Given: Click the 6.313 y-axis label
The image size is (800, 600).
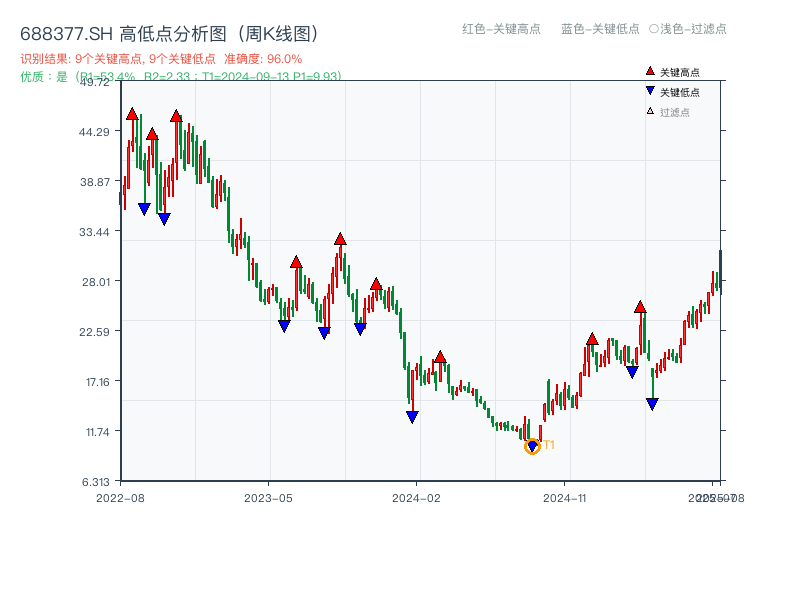Looking at the screenshot, I should pyautogui.click(x=95, y=482).
